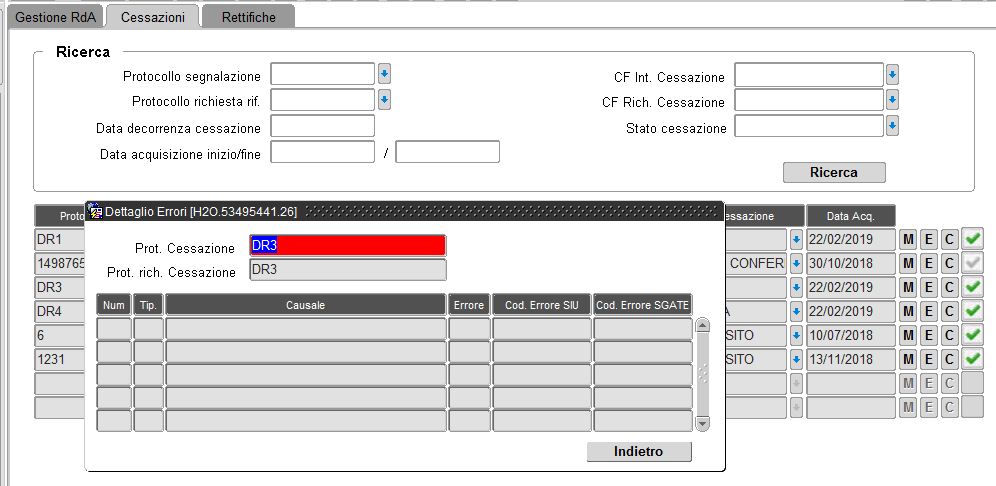Open the state dropdown arrow in the 10/07/2018 row
Image resolution: width=996 pixels, height=486 pixels.
tap(797, 335)
